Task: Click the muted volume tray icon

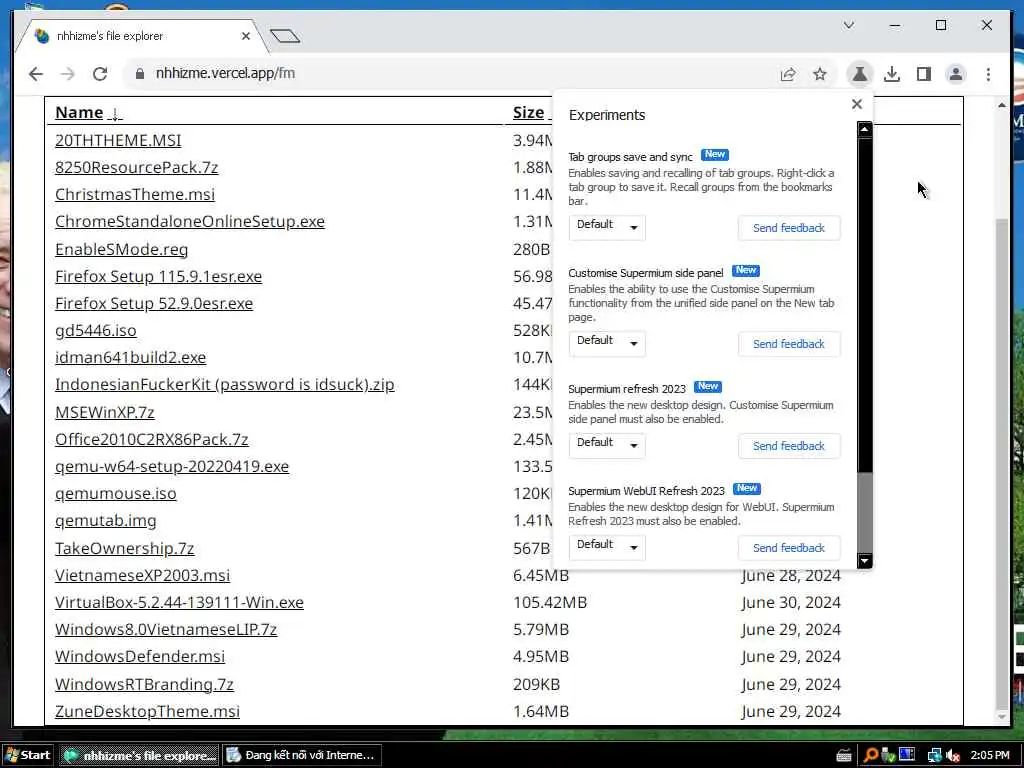Action: [953, 756]
